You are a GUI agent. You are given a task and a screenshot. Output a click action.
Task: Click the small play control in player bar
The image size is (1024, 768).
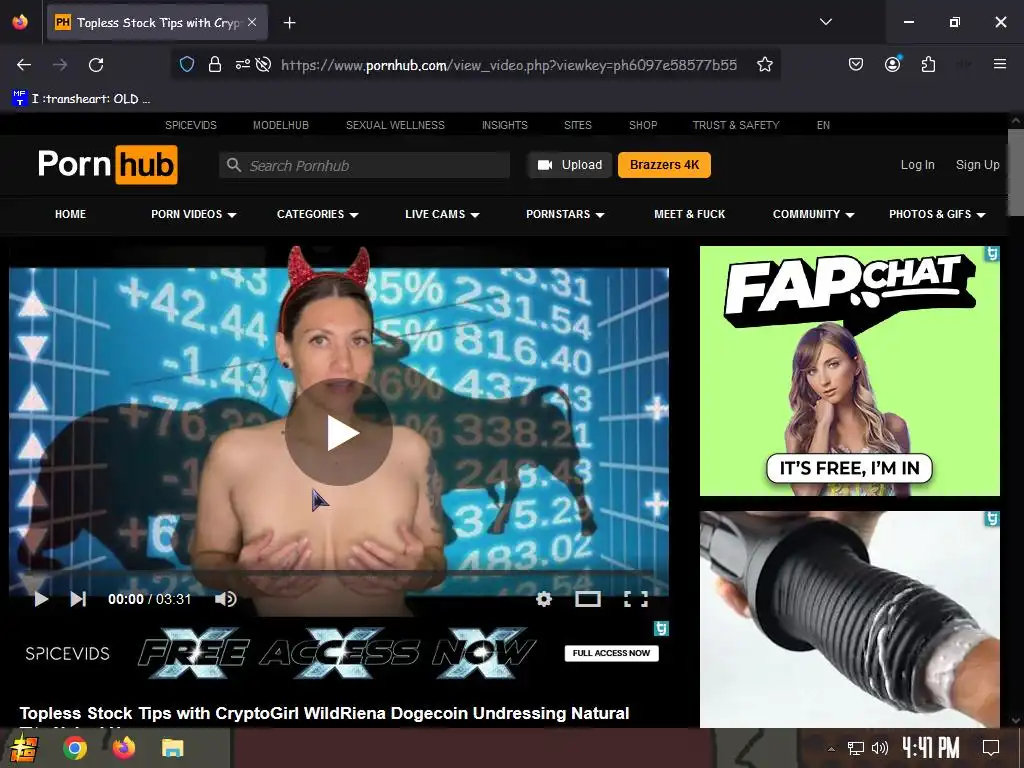40,599
